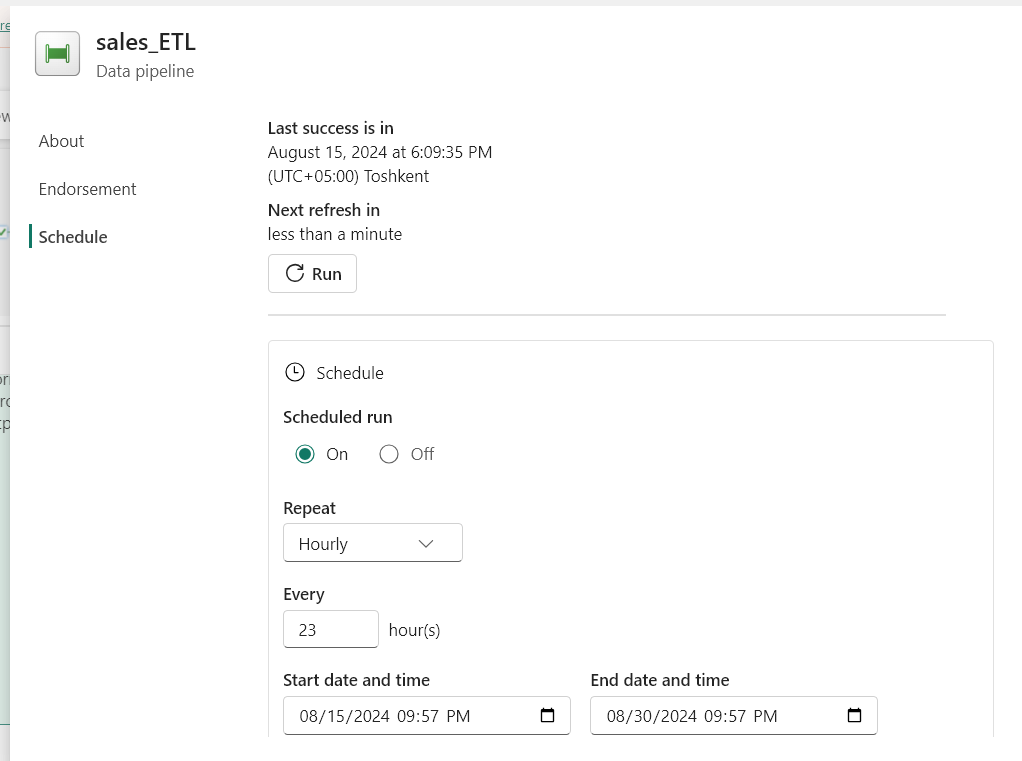
Task: Click the hour interval field showing 23
Action: (330, 629)
